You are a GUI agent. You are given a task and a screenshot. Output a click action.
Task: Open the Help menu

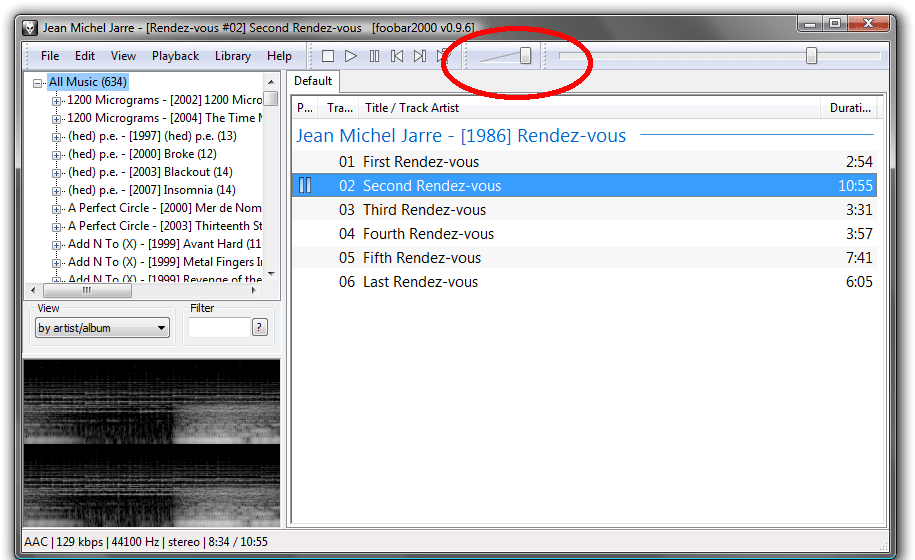click(x=279, y=56)
